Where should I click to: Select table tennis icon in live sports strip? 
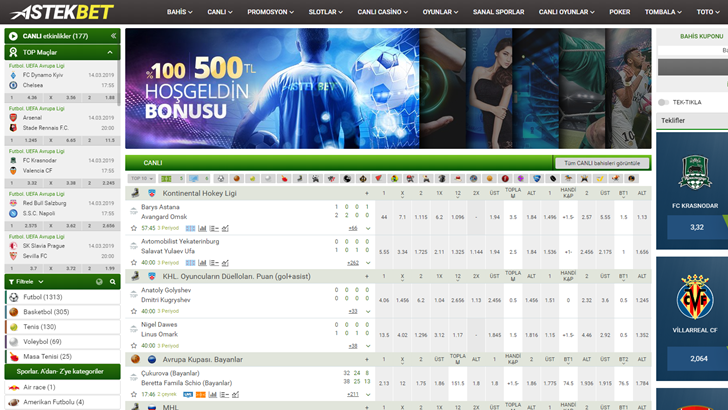pos(284,178)
